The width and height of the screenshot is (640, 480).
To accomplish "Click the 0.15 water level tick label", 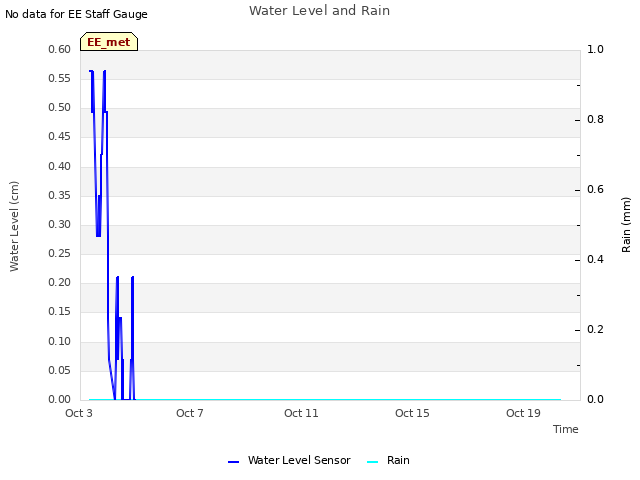I will [60, 311].
